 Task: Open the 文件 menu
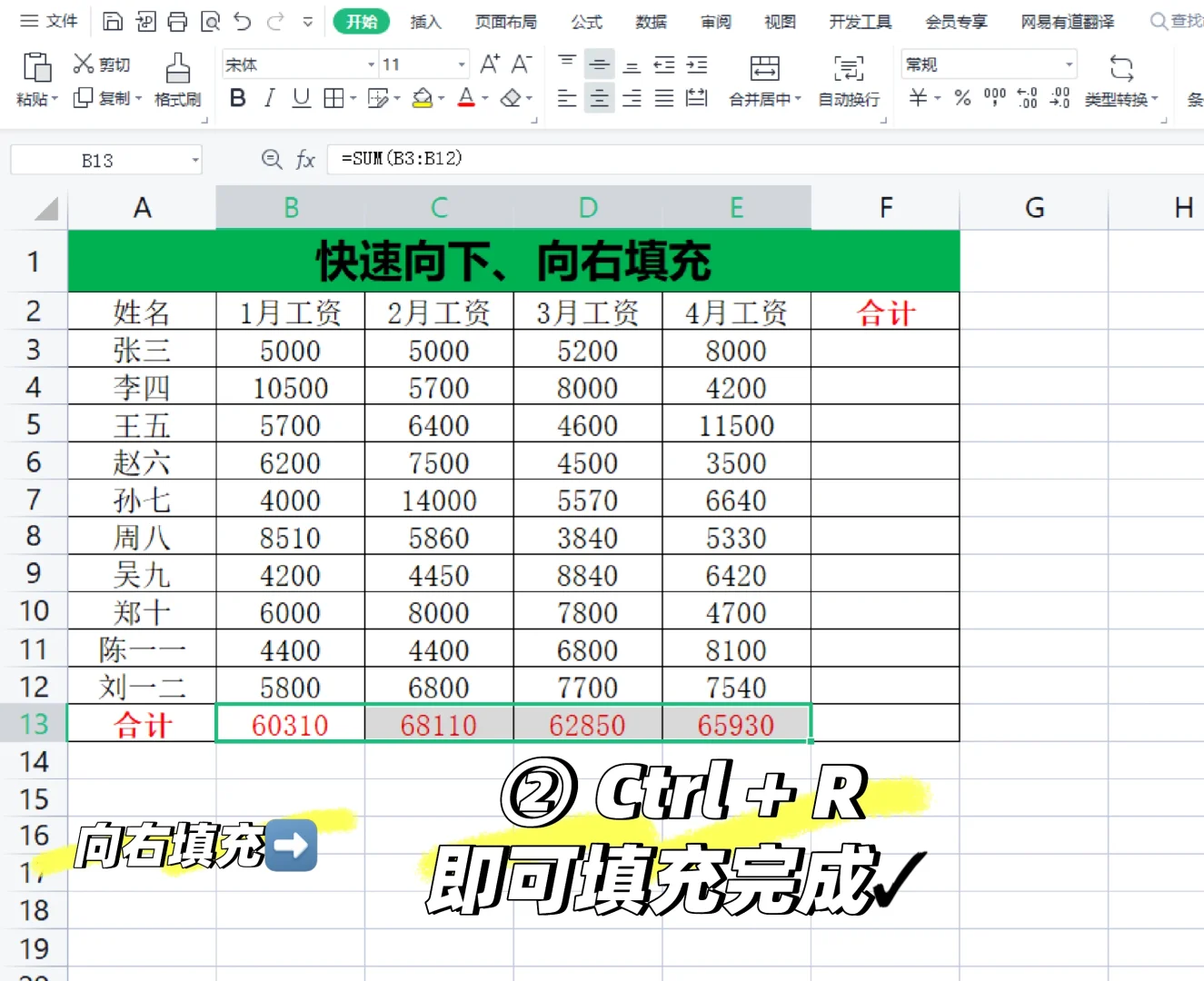coord(60,21)
